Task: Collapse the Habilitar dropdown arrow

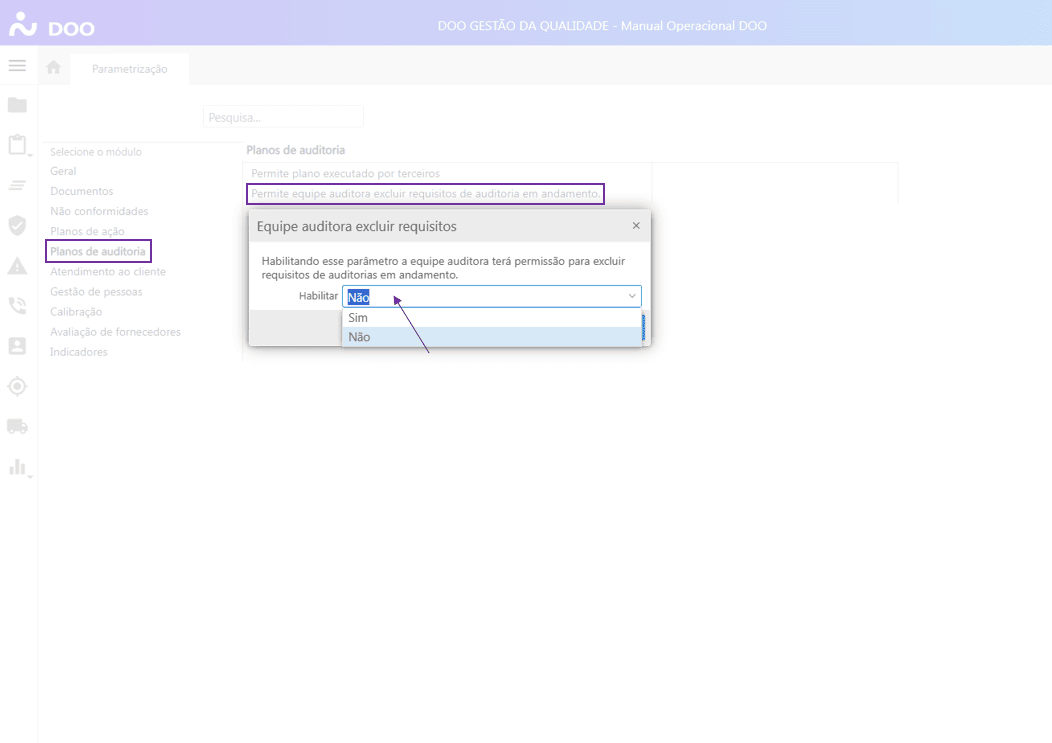Action: (632, 297)
